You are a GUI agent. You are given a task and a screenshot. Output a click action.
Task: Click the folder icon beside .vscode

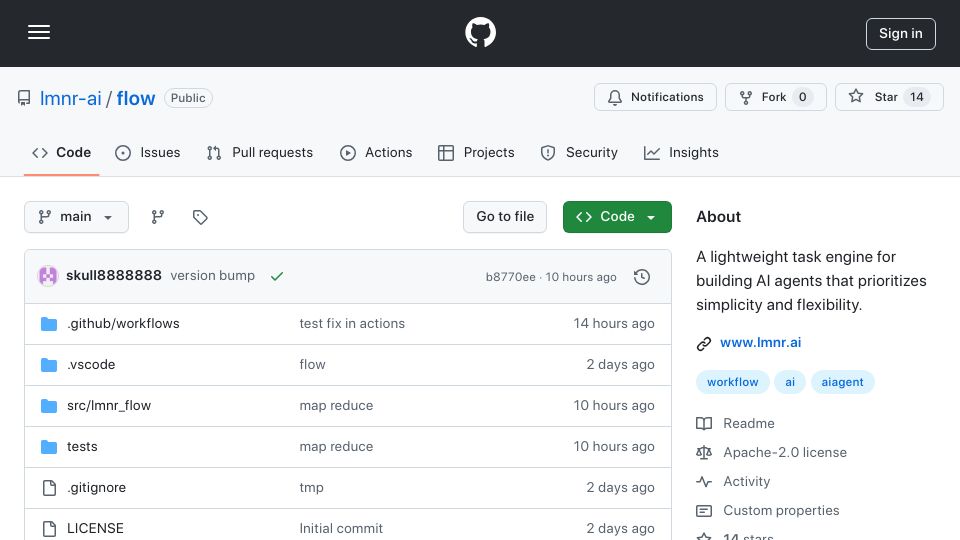click(49, 365)
